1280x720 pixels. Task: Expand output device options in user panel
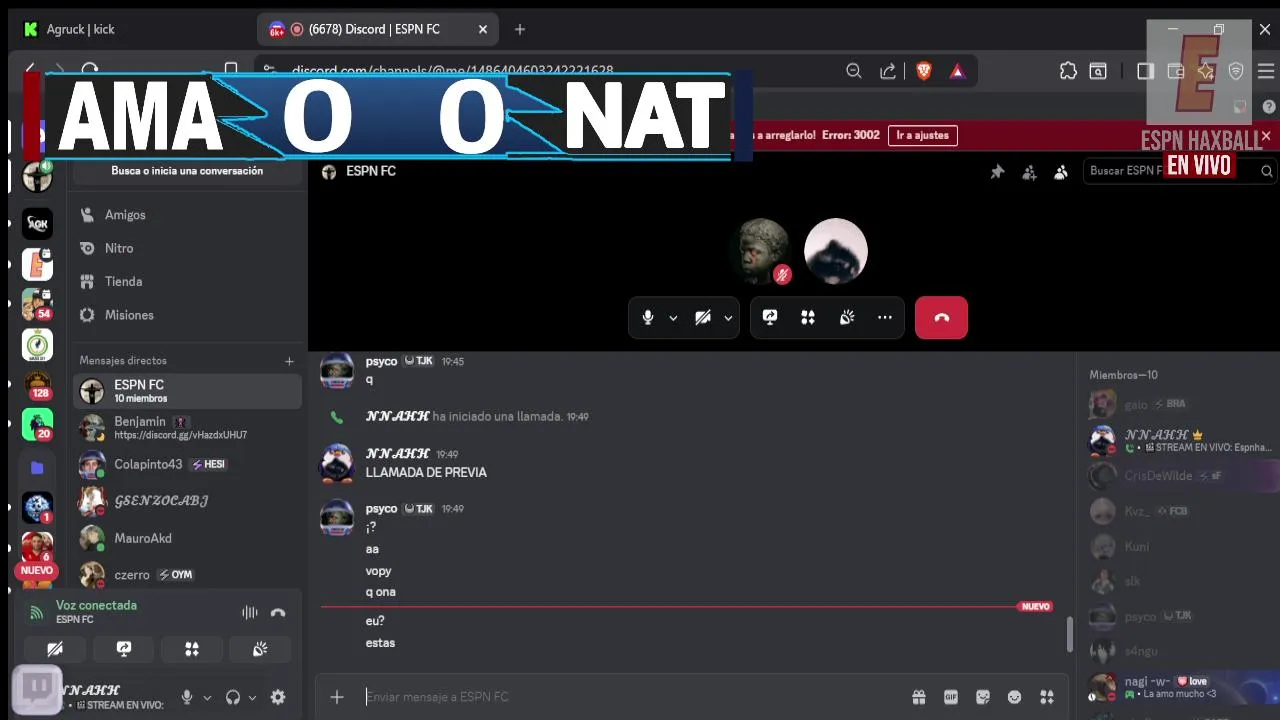[252, 698]
